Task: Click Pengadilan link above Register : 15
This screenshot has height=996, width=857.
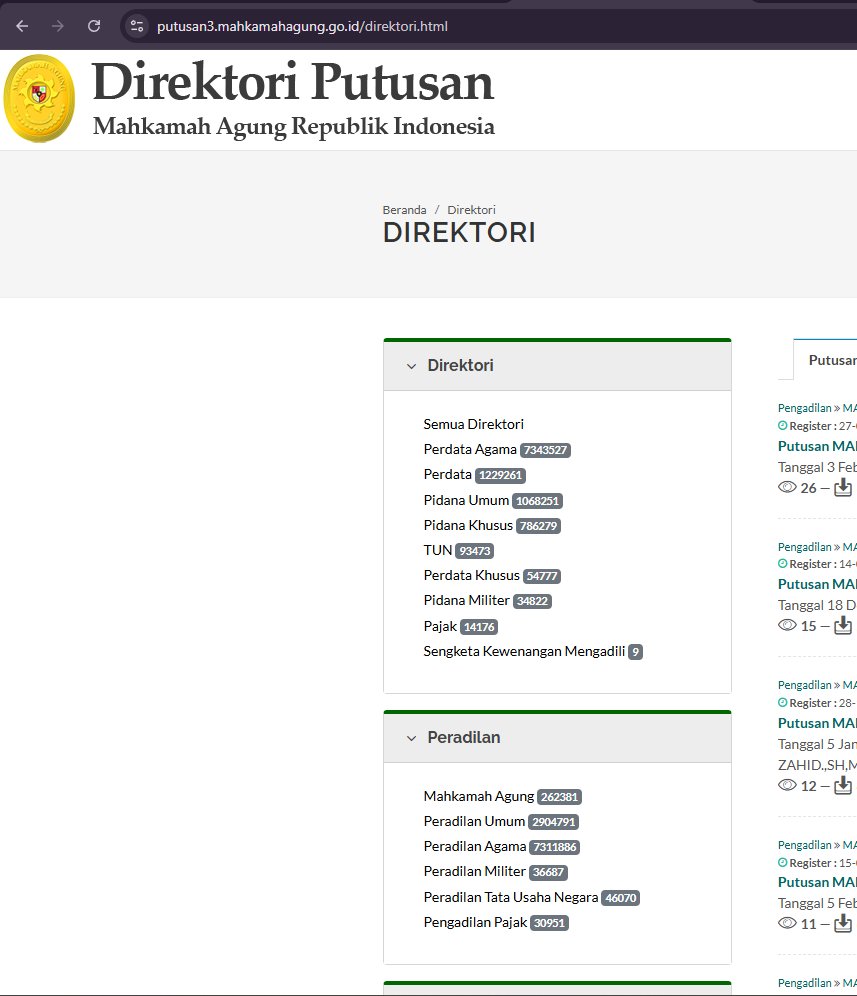Action: [805, 845]
